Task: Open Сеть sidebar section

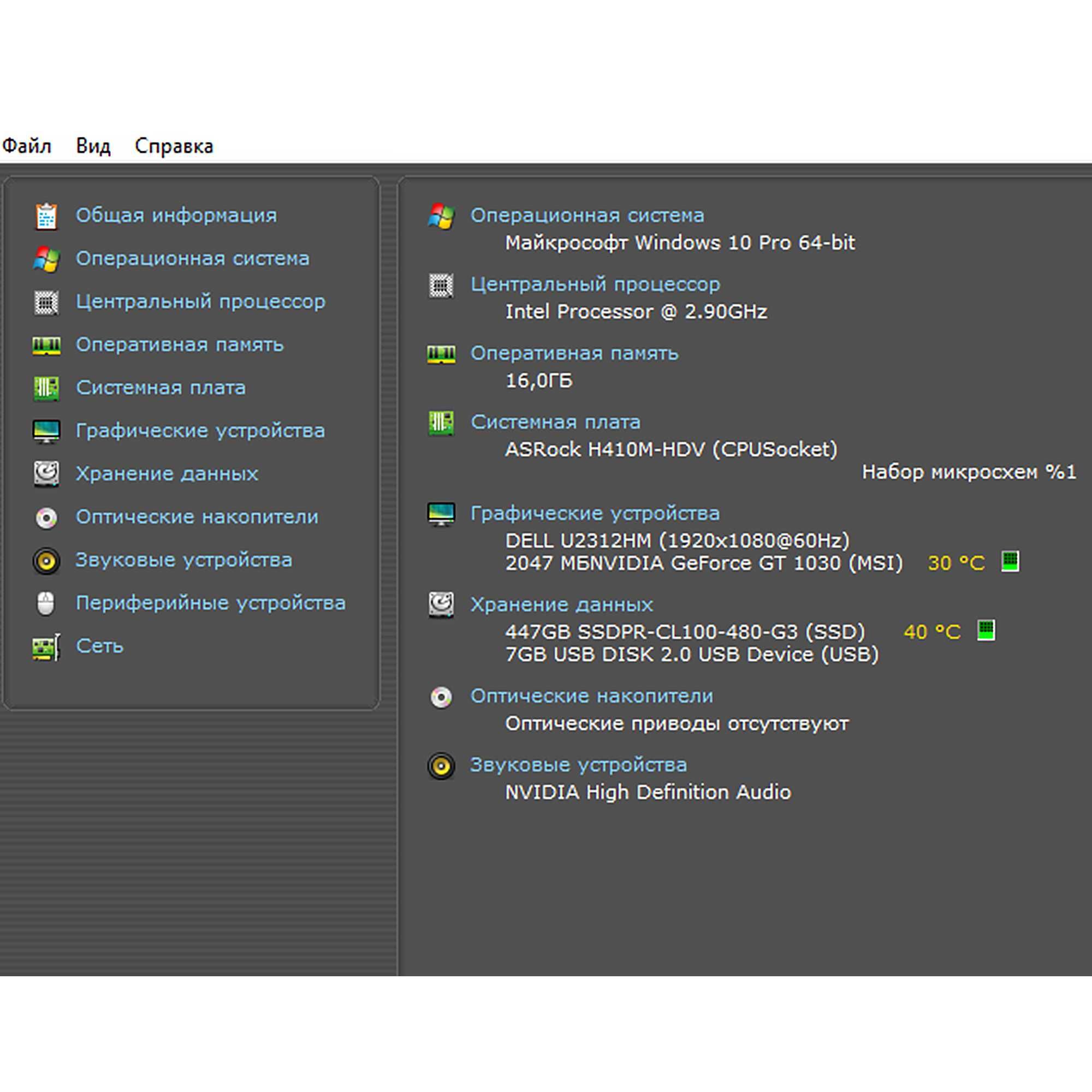Action: pyautogui.click(x=99, y=646)
